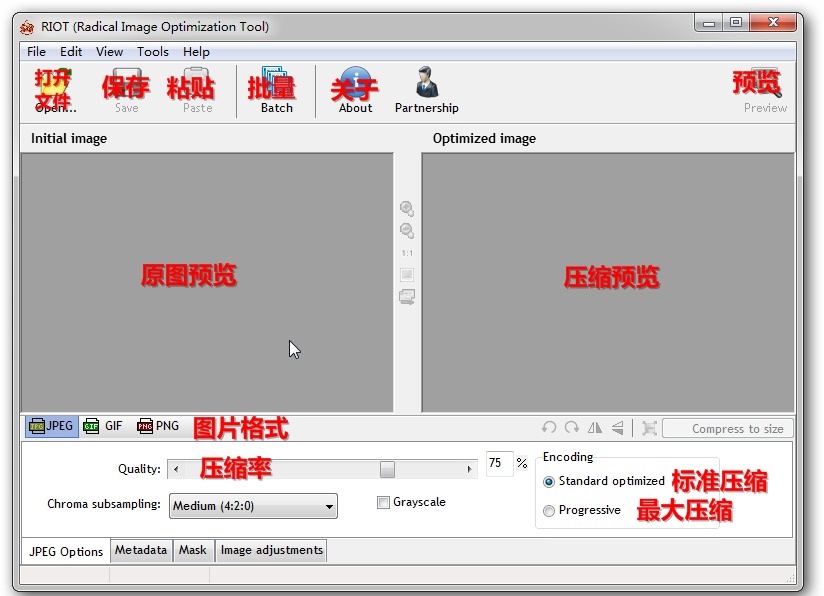824x596 pixels.
Task: Click inside the Initial image preview pane
Action: [x=207, y=283]
